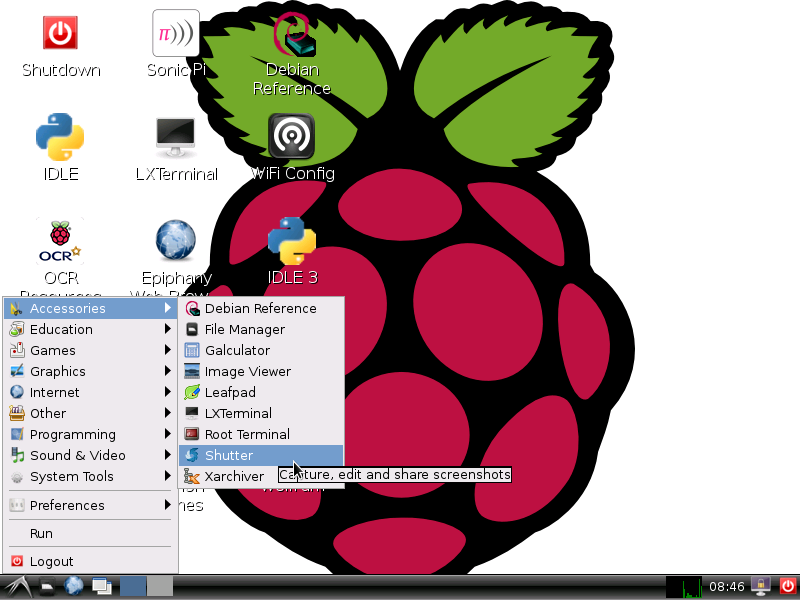This screenshot has height=600, width=800.
Task: Launch the Shutter screenshot tool
Action: (x=261, y=455)
